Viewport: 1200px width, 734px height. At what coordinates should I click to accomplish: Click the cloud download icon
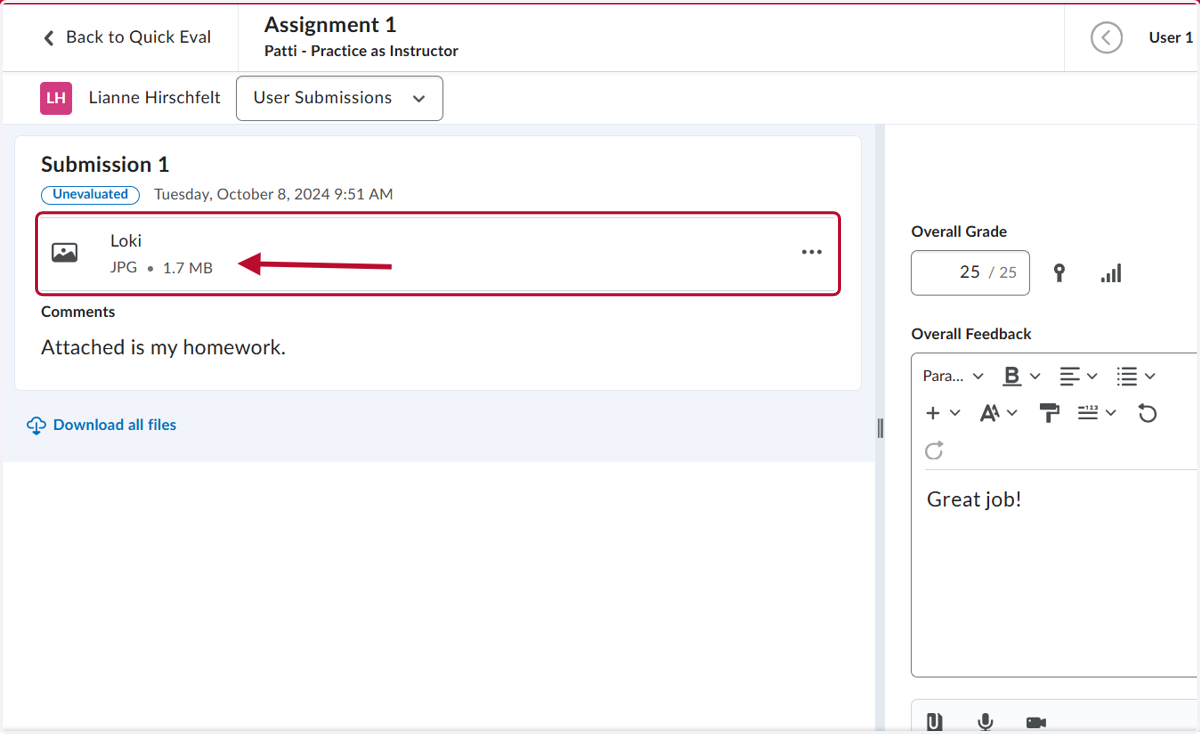pyautogui.click(x=36, y=425)
